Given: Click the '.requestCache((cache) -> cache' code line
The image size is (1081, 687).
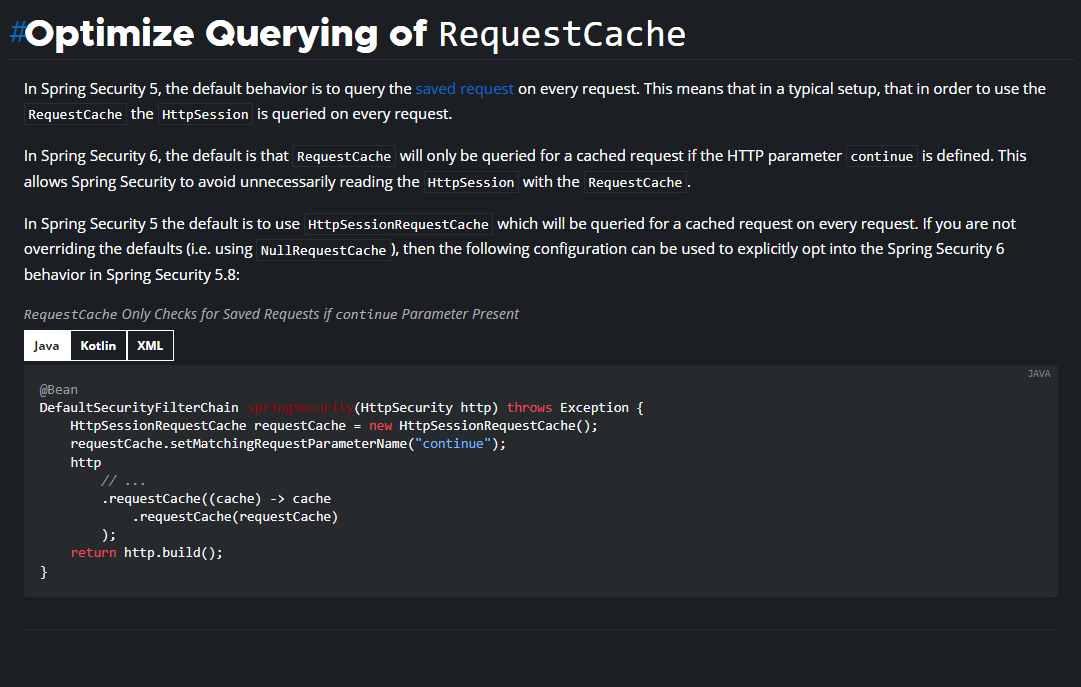Looking at the screenshot, I should pos(216,498).
